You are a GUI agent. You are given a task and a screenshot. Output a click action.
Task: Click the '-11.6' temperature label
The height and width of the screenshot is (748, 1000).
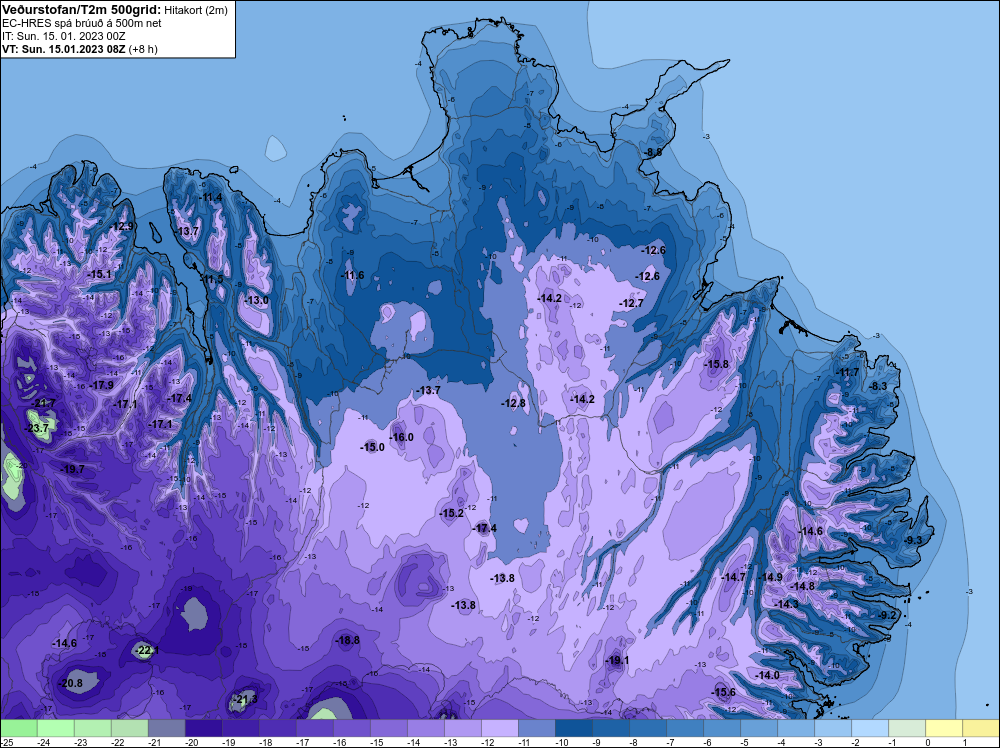(352, 275)
